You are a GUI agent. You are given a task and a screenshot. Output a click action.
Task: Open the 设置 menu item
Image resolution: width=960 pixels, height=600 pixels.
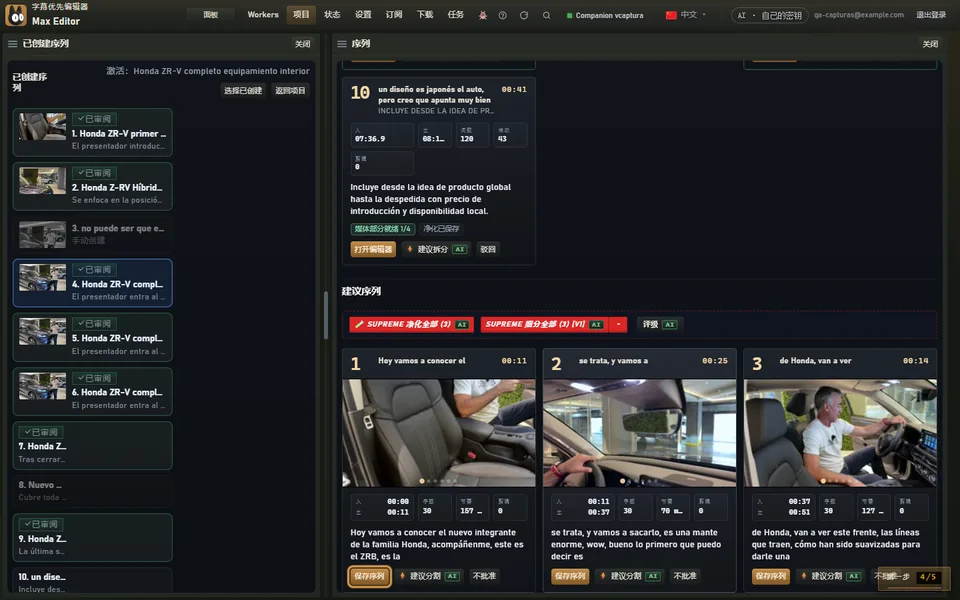[363, 15]
